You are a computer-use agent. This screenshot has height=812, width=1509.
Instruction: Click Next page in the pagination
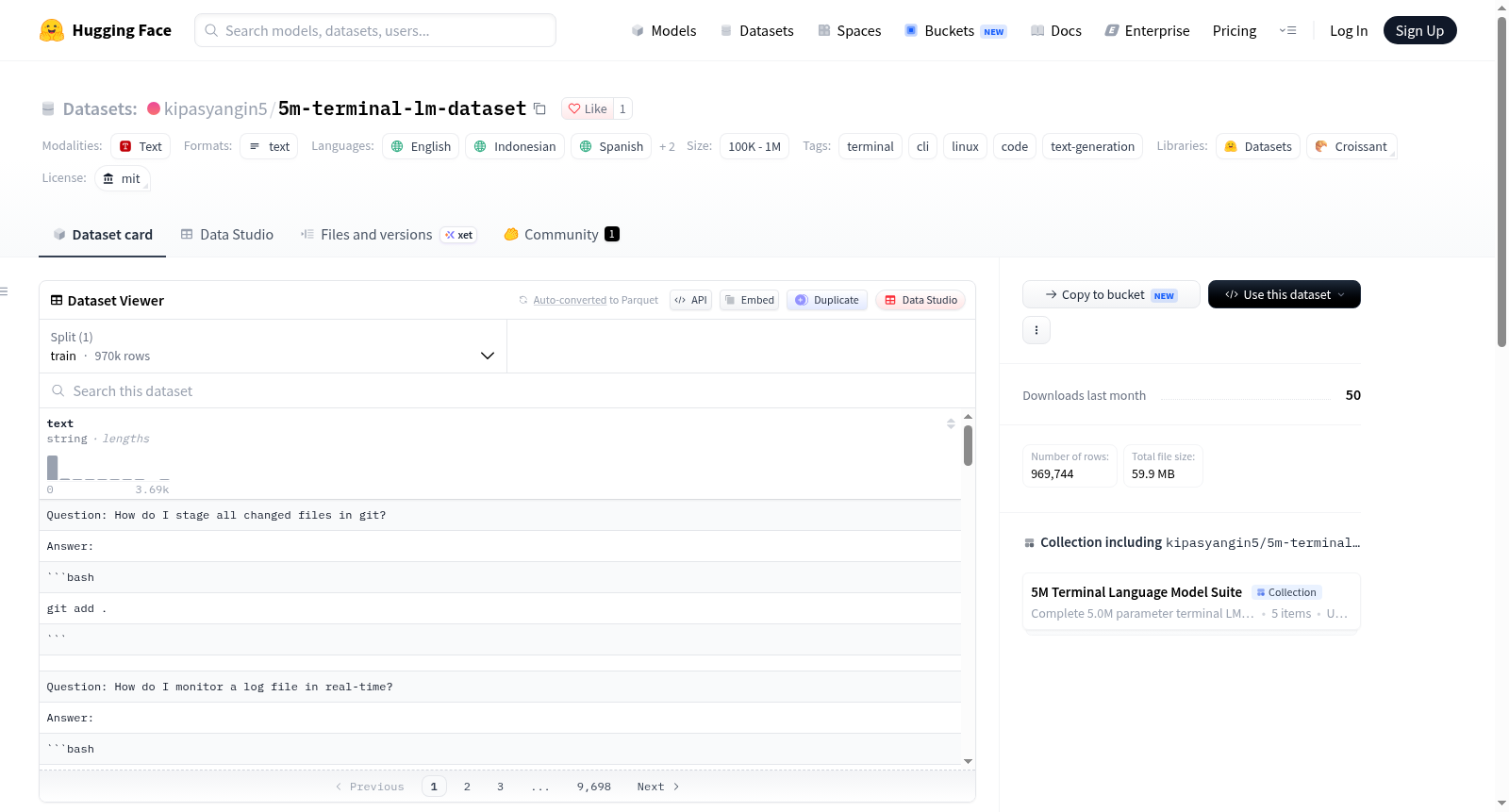[x=658, y=787]
